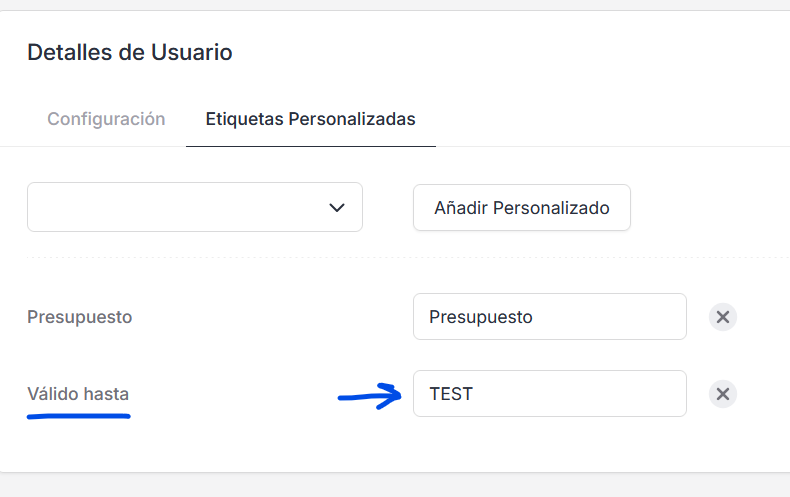Delete the Válido hasta label with X

pos(722,394)
